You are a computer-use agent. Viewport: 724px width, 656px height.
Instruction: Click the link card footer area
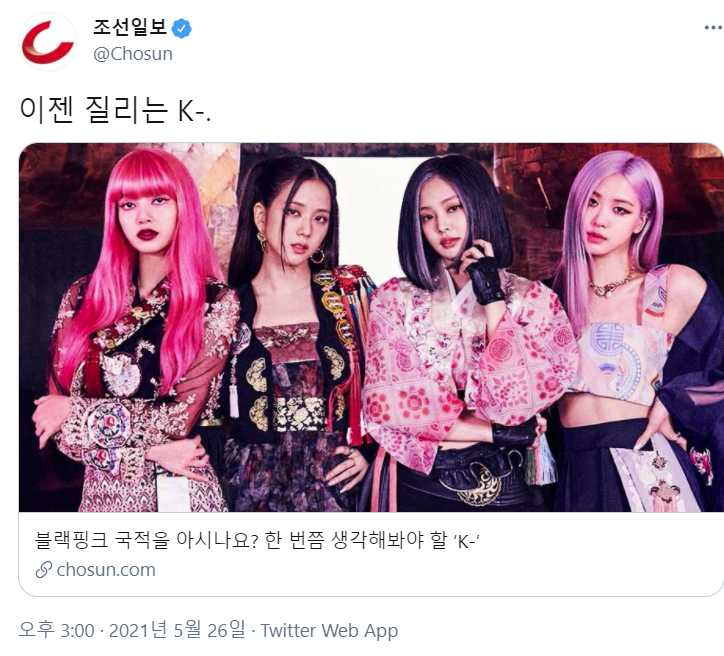[x=371, y=554]
